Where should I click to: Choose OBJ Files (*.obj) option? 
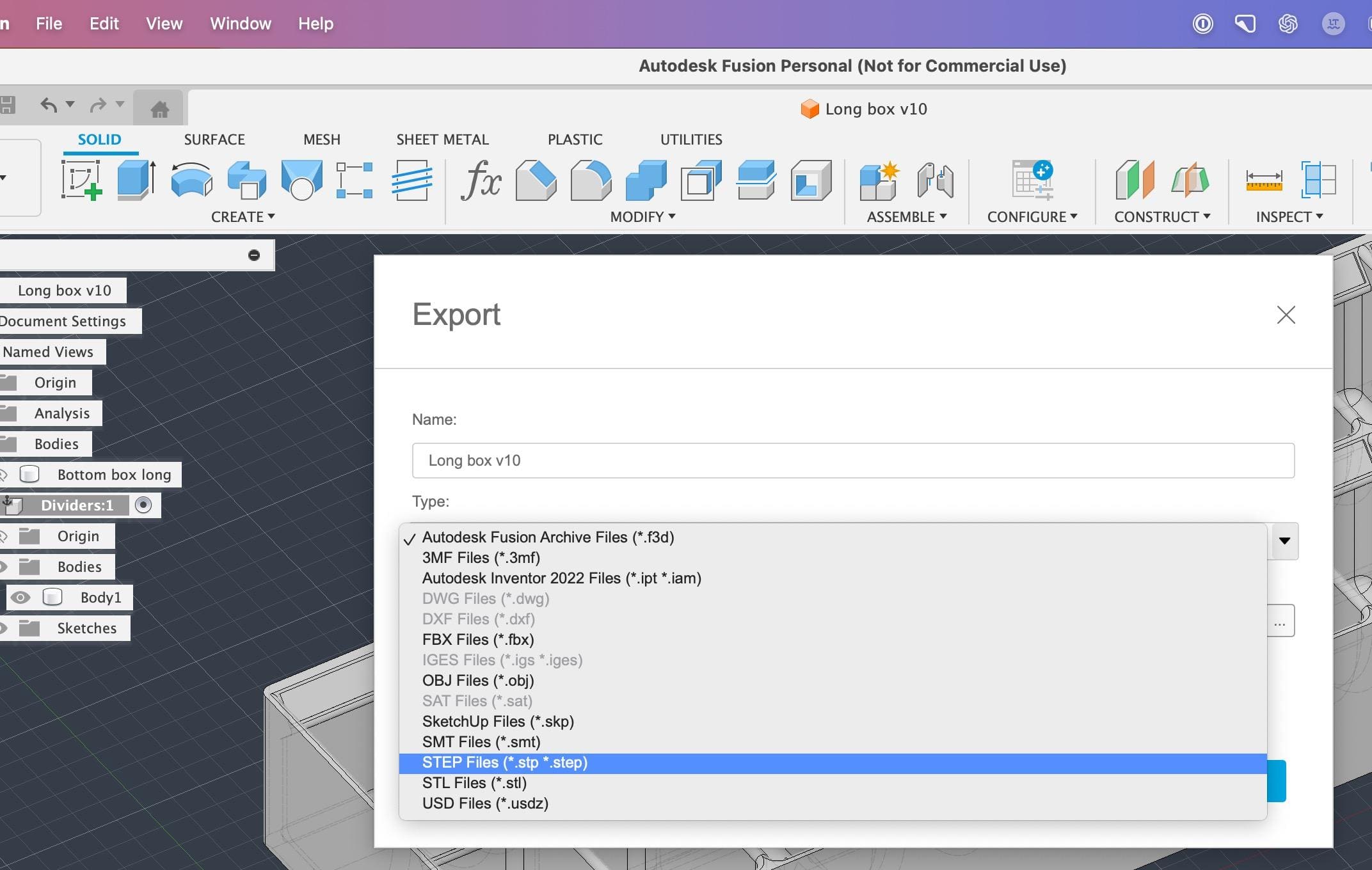(x=833, y=681)
